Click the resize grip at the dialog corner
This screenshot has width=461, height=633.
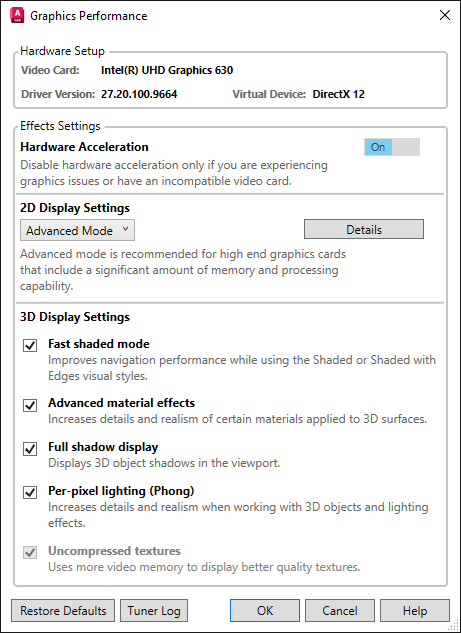coord(454,626)
